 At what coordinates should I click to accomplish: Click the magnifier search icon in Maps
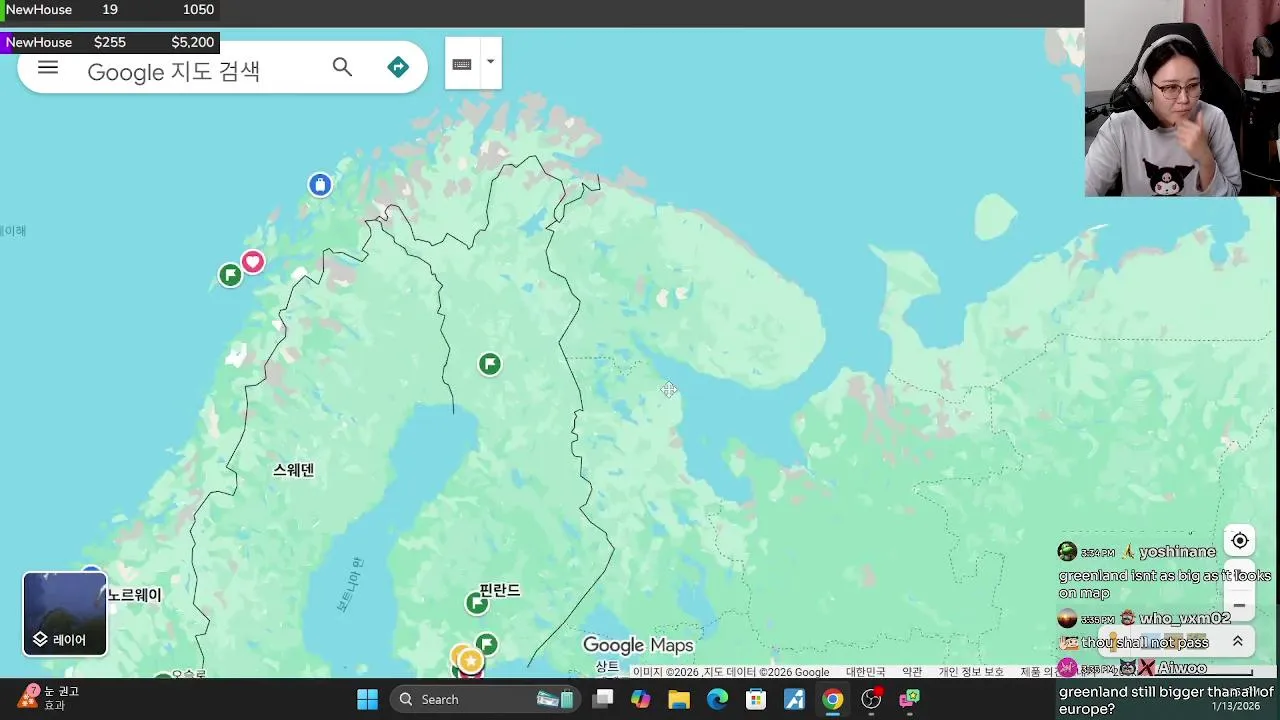(343, 67)
